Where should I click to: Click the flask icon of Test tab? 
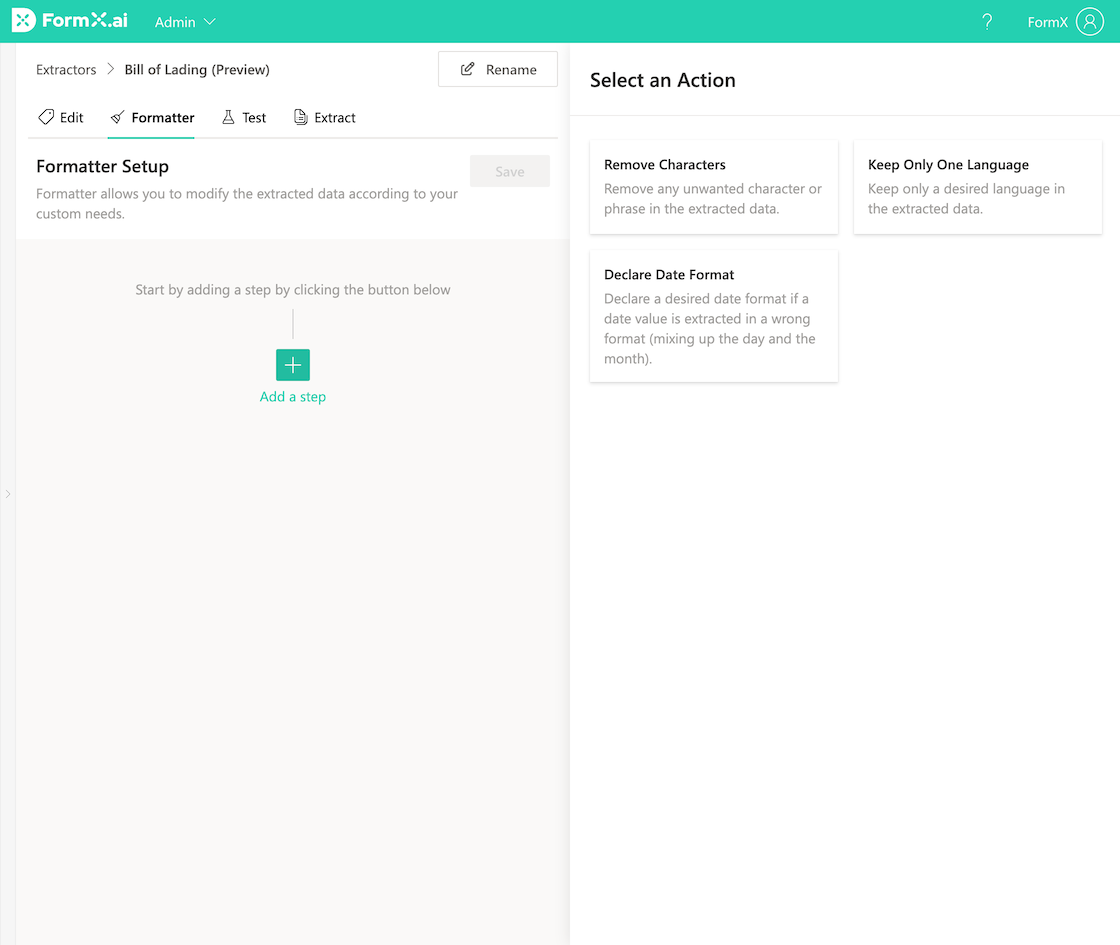[x=228, y=117]
